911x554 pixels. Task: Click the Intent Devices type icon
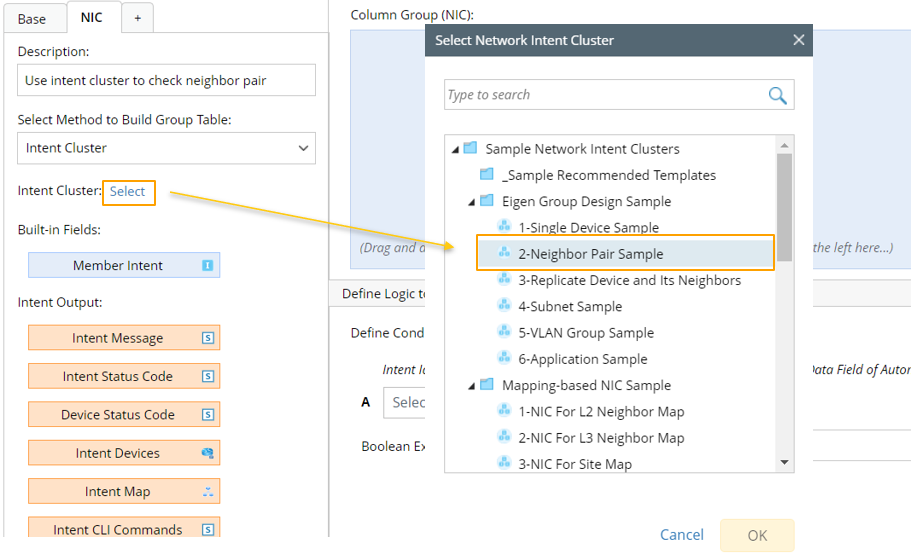click(x=208, y=453)
